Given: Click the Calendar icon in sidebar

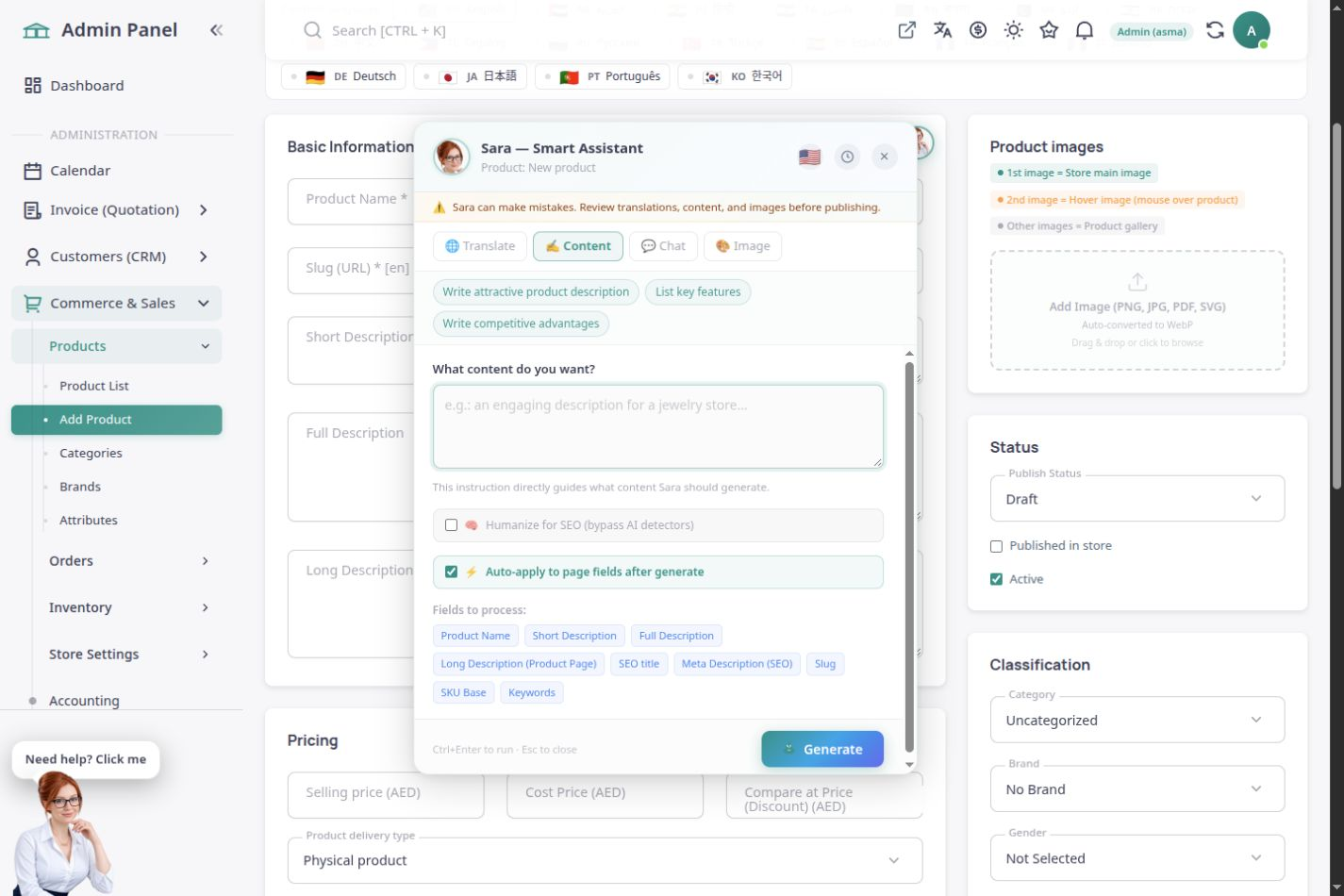Looking at the screenshot, I should click(33, 171).
